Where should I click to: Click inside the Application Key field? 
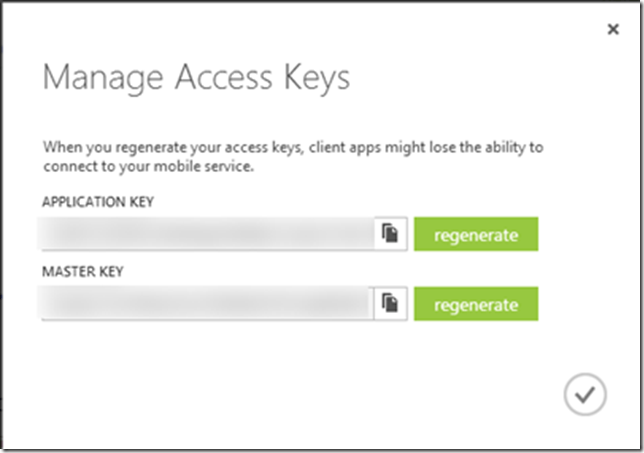coord(207,234)
